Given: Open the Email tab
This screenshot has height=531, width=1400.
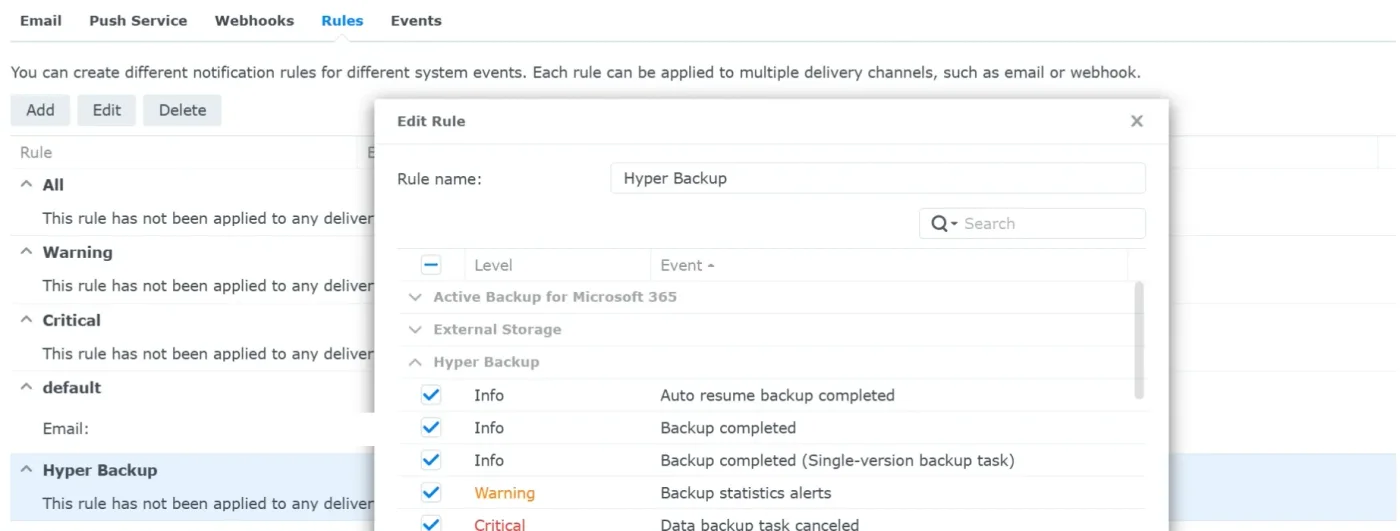Looking at the screenshot, I should (x=41, y=20).
